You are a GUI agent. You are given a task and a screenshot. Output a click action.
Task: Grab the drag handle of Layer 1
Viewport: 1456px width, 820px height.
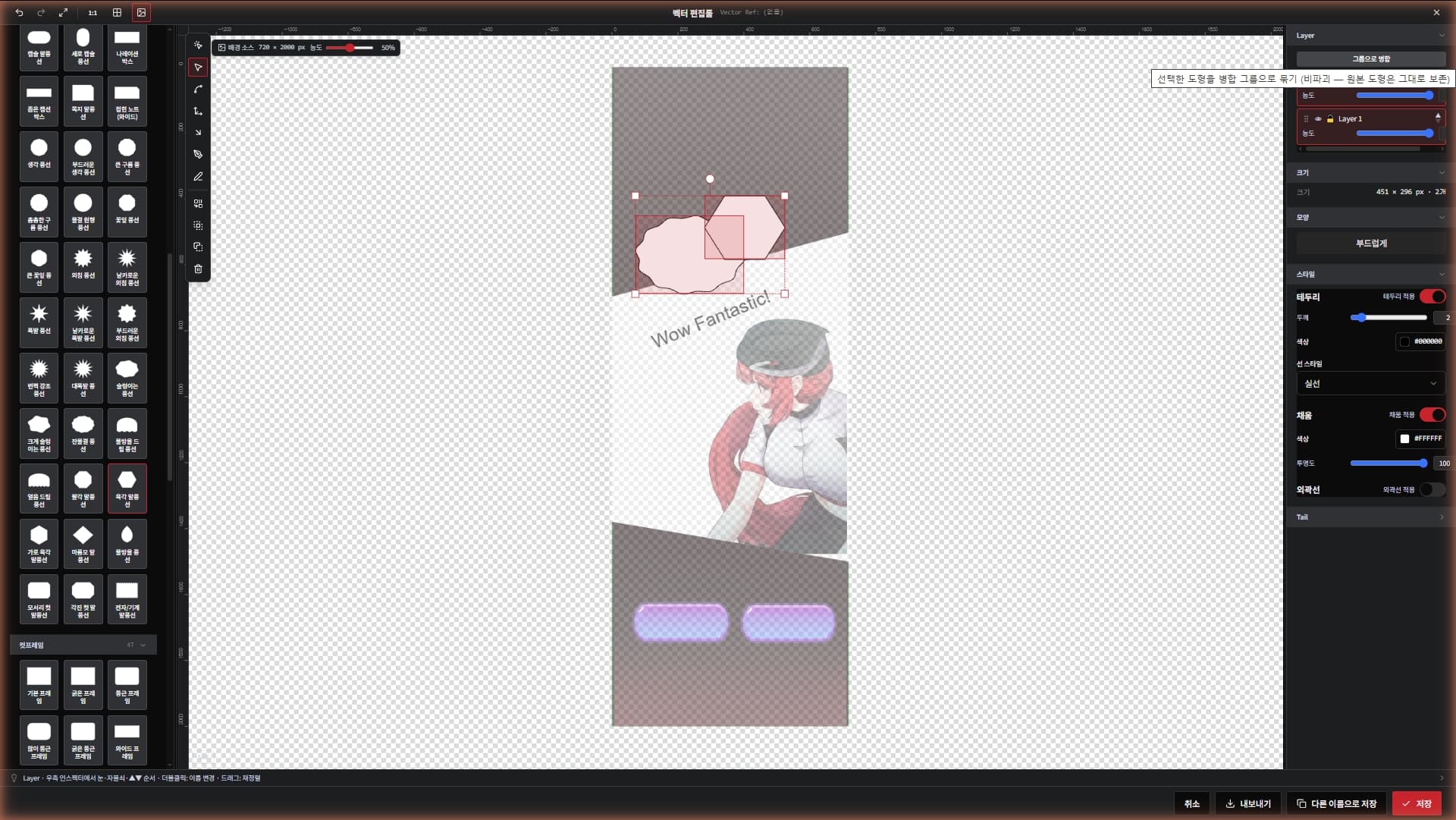1306,119
